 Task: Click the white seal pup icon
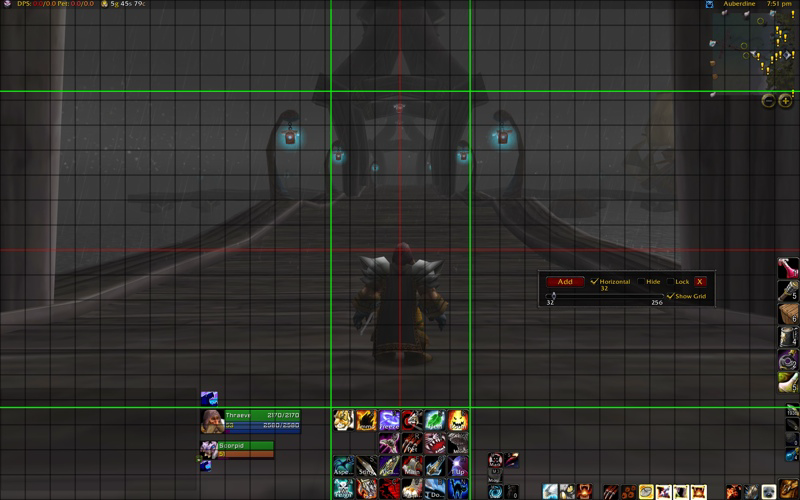(769, 492)
